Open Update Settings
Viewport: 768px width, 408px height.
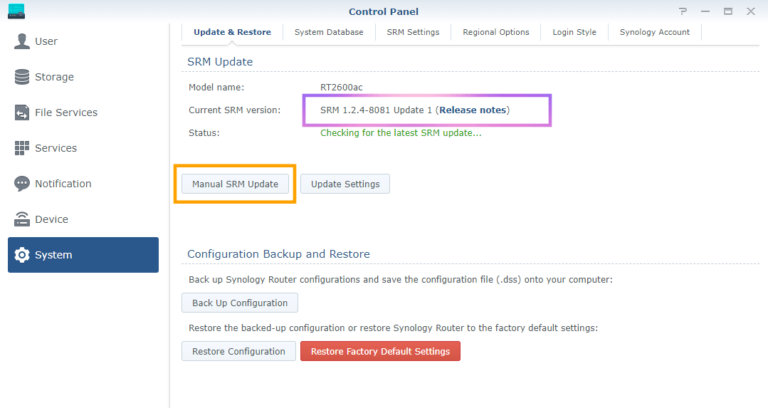pos(345,184)
